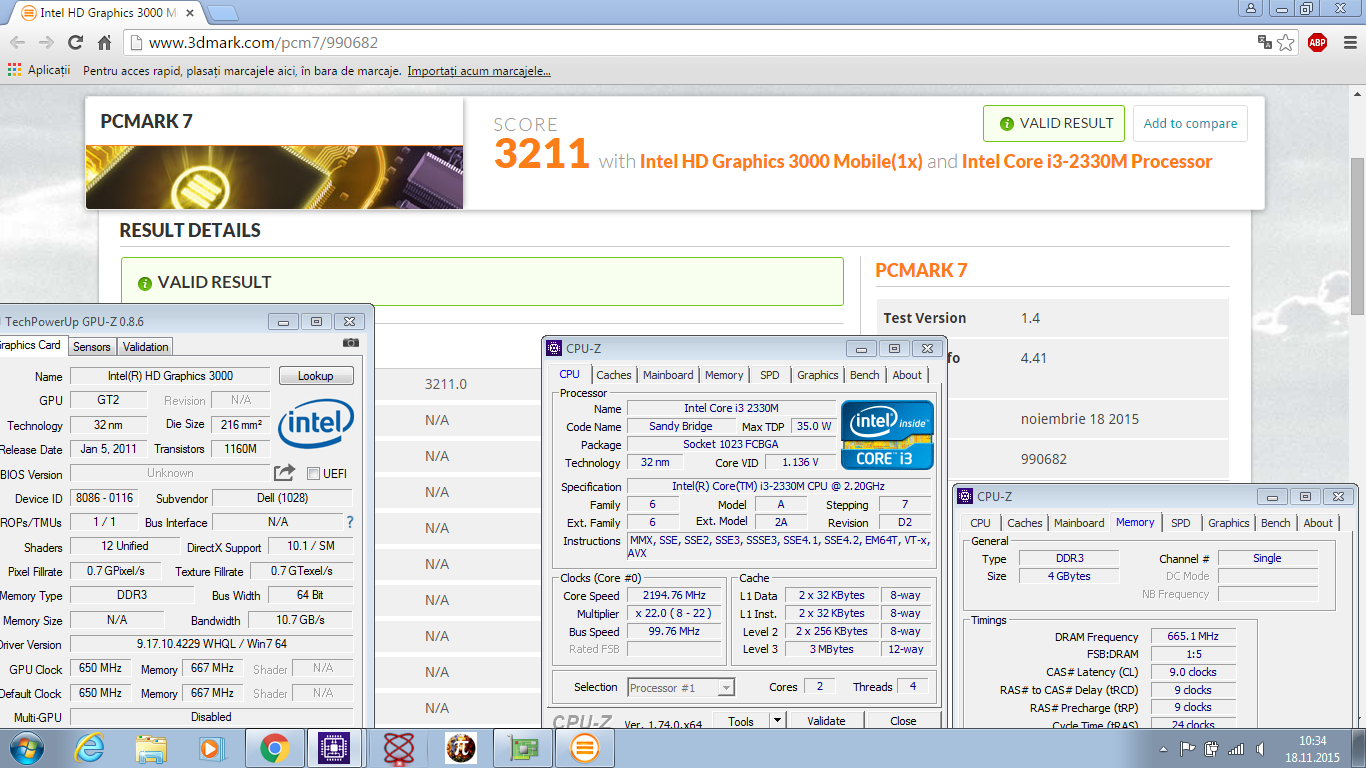Open SPD tab in CPU-Z processor window
Screen dimensions: 1366x768
[x=769, y=375]
